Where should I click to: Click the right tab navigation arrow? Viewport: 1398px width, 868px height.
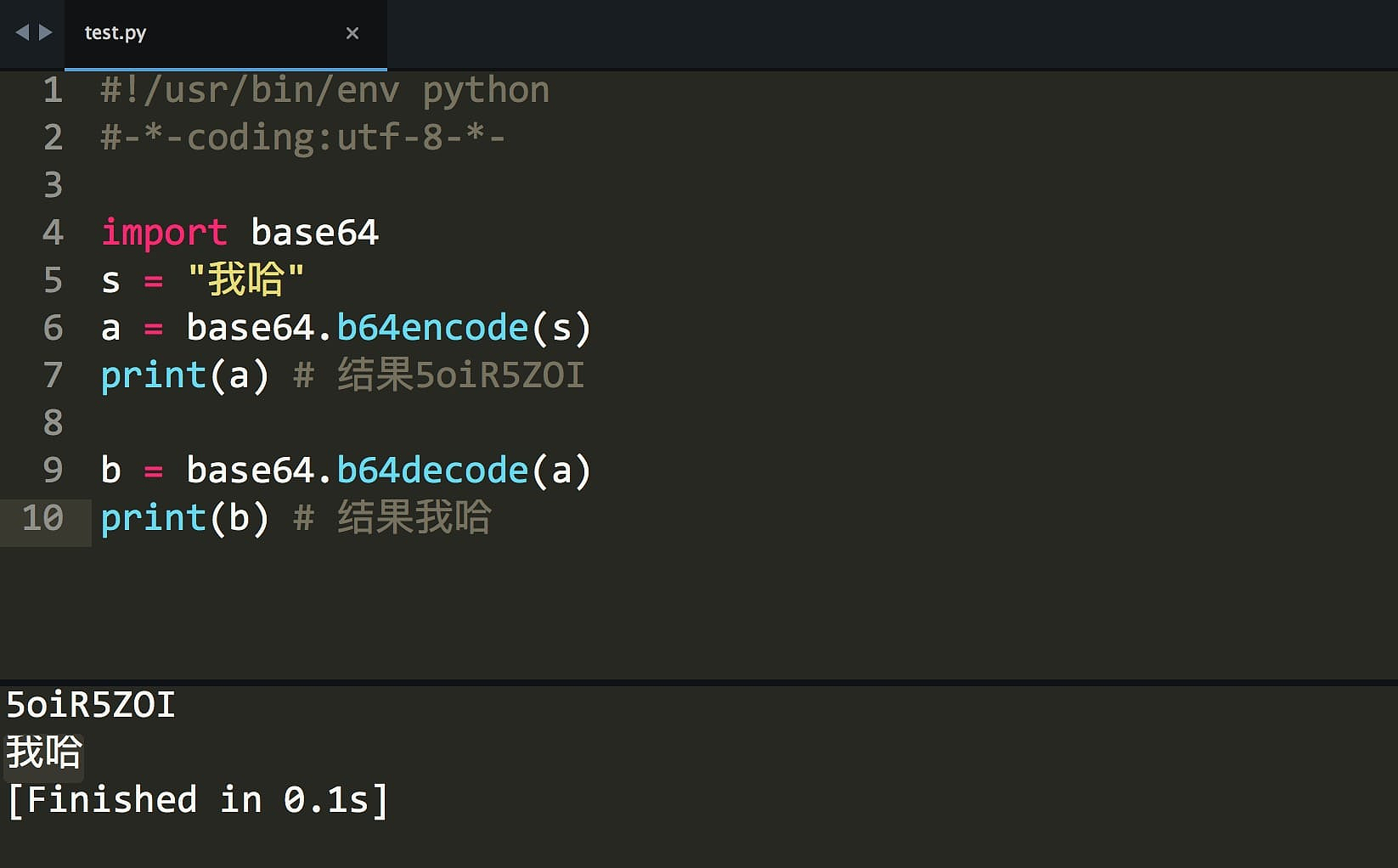coord(46,32)
